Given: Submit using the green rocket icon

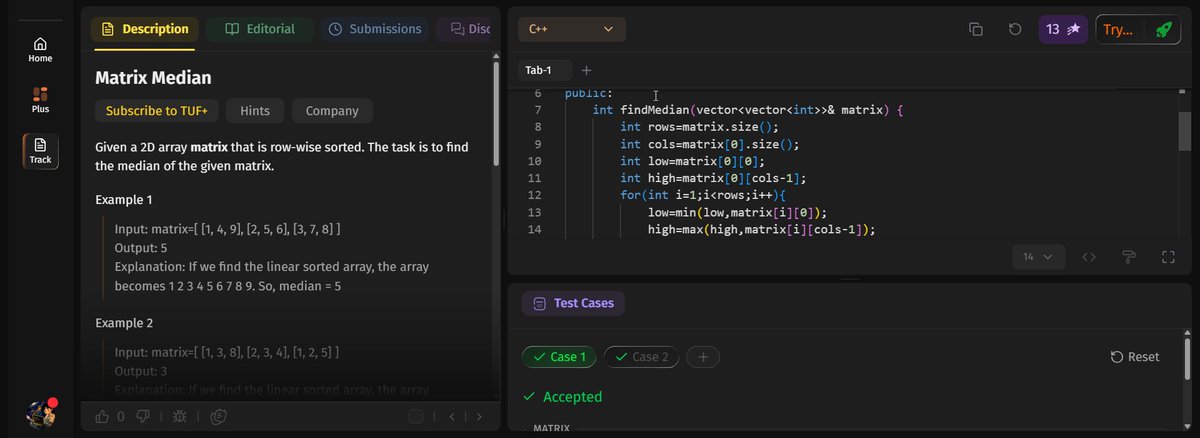Looking at the screenshot, I should pyautogui.click(x=1163, y=29).
